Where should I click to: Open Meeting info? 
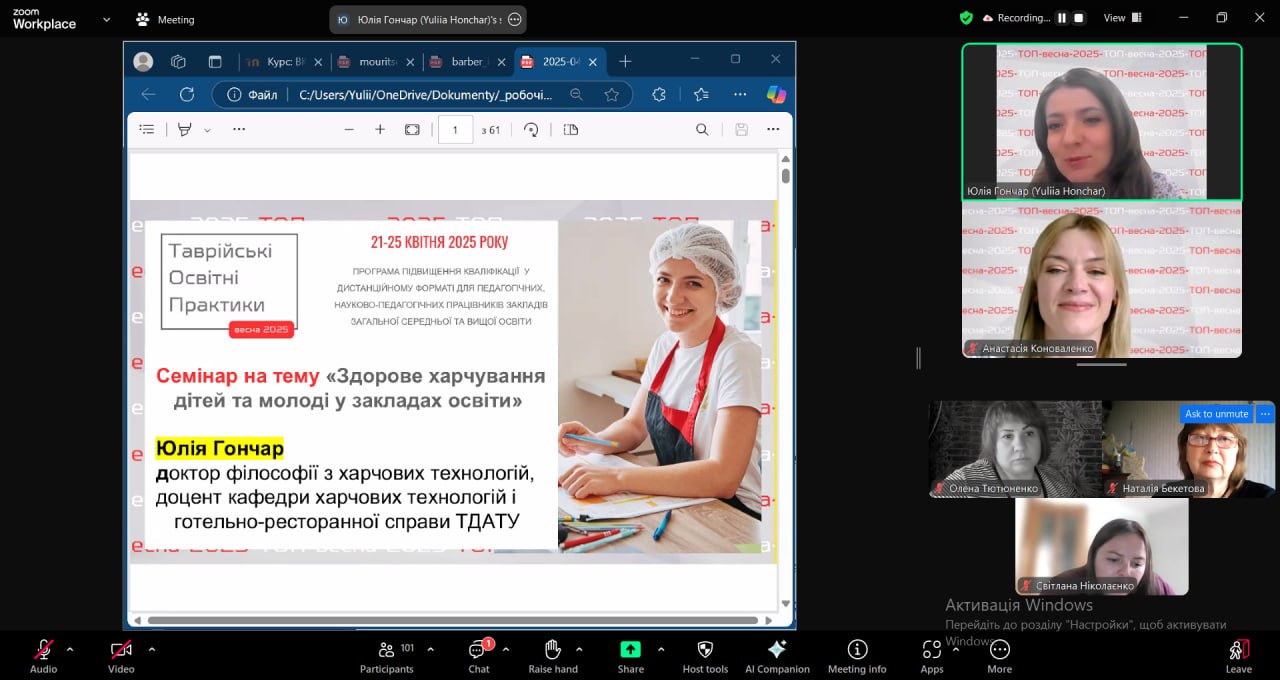click(857, 655)
